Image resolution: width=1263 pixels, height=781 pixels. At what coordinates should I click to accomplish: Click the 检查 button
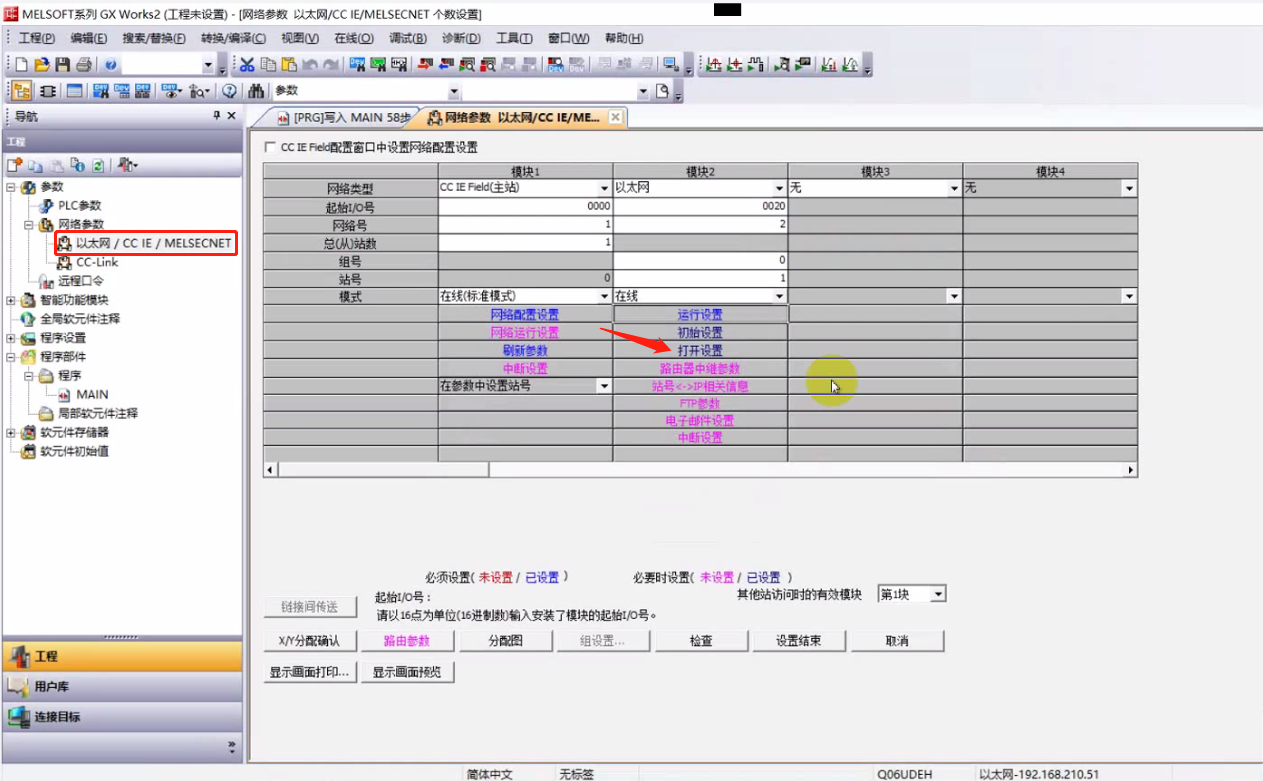pos(700,641)
